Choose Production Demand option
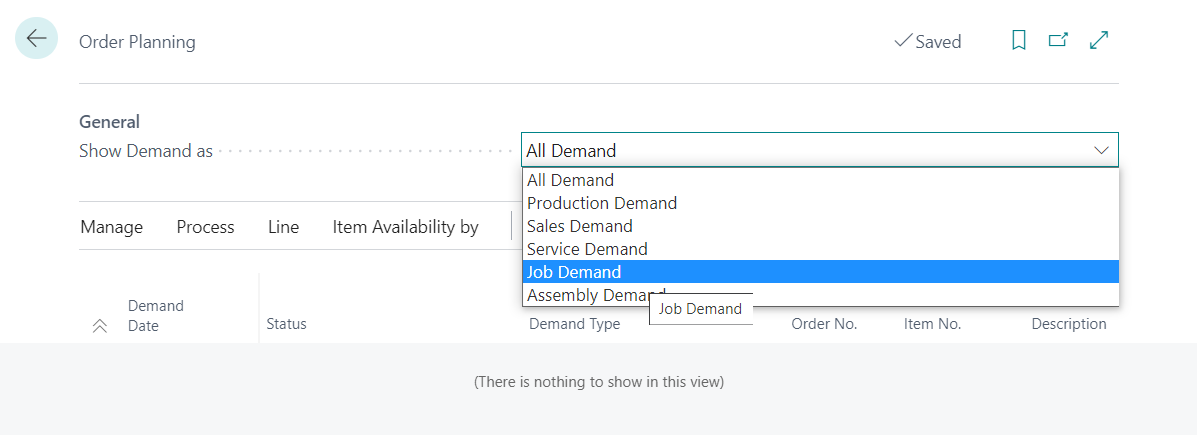The image size is (1197, 435). click(x=601, y=203)
